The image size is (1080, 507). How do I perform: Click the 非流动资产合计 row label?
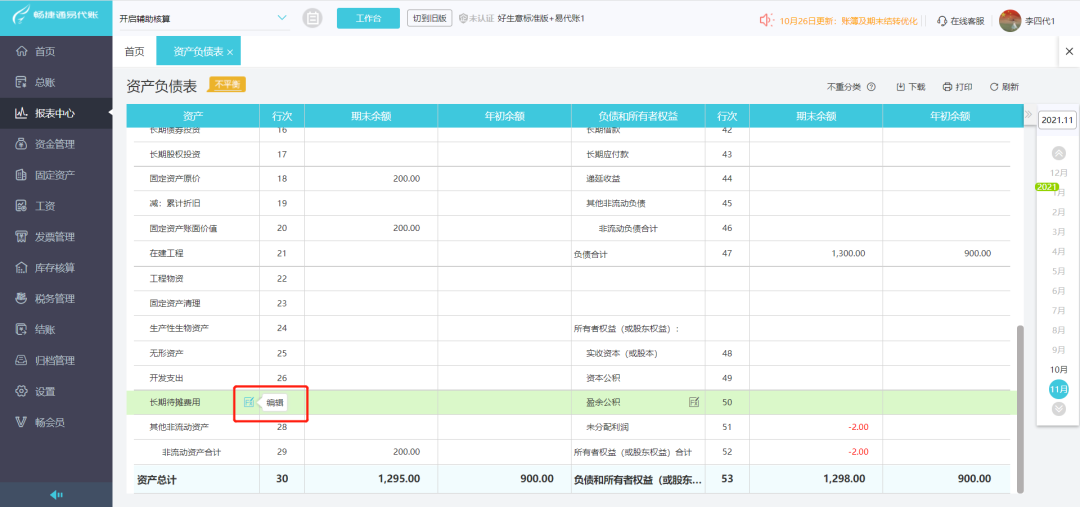191,452
